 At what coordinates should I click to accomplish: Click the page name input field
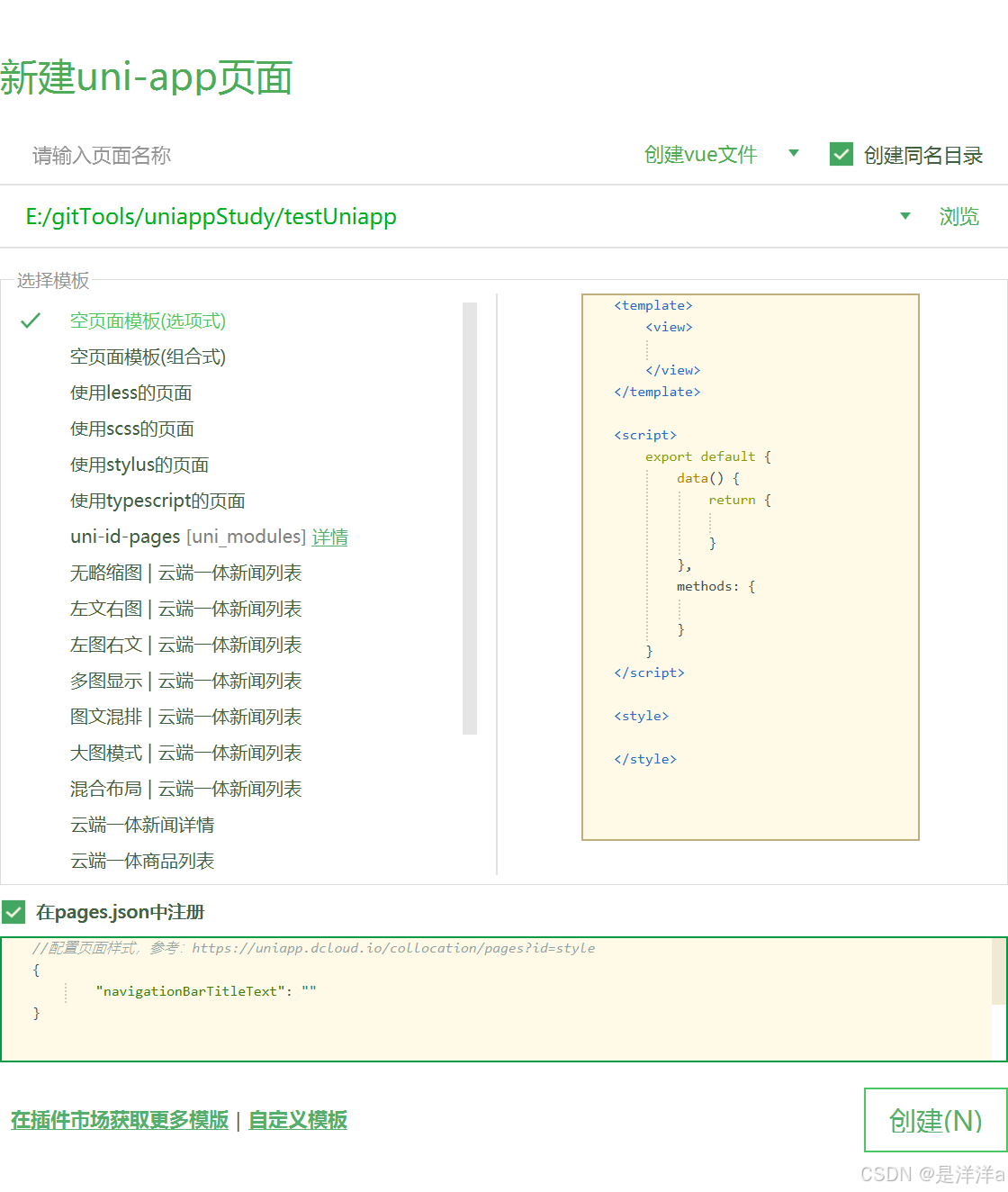tap(324, 156)
